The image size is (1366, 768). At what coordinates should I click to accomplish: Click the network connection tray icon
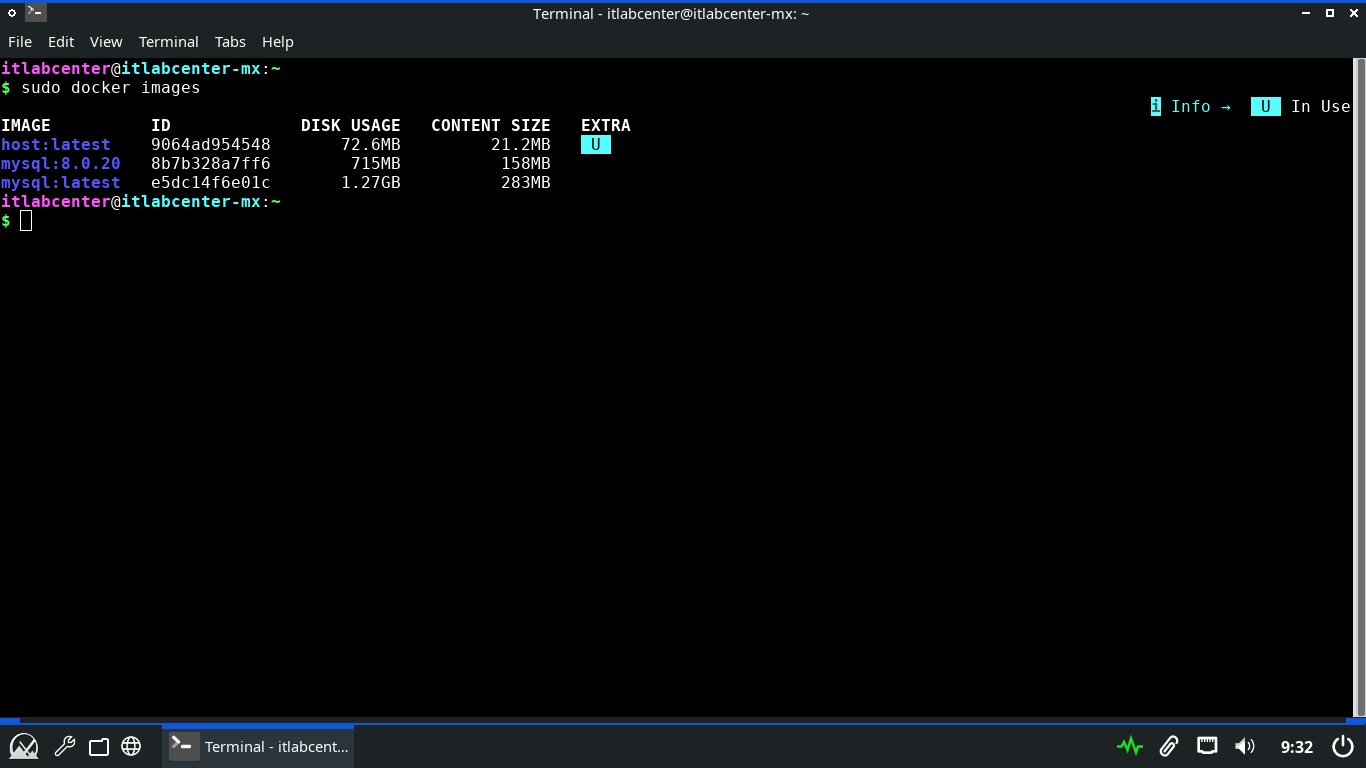click(1207, 746)
